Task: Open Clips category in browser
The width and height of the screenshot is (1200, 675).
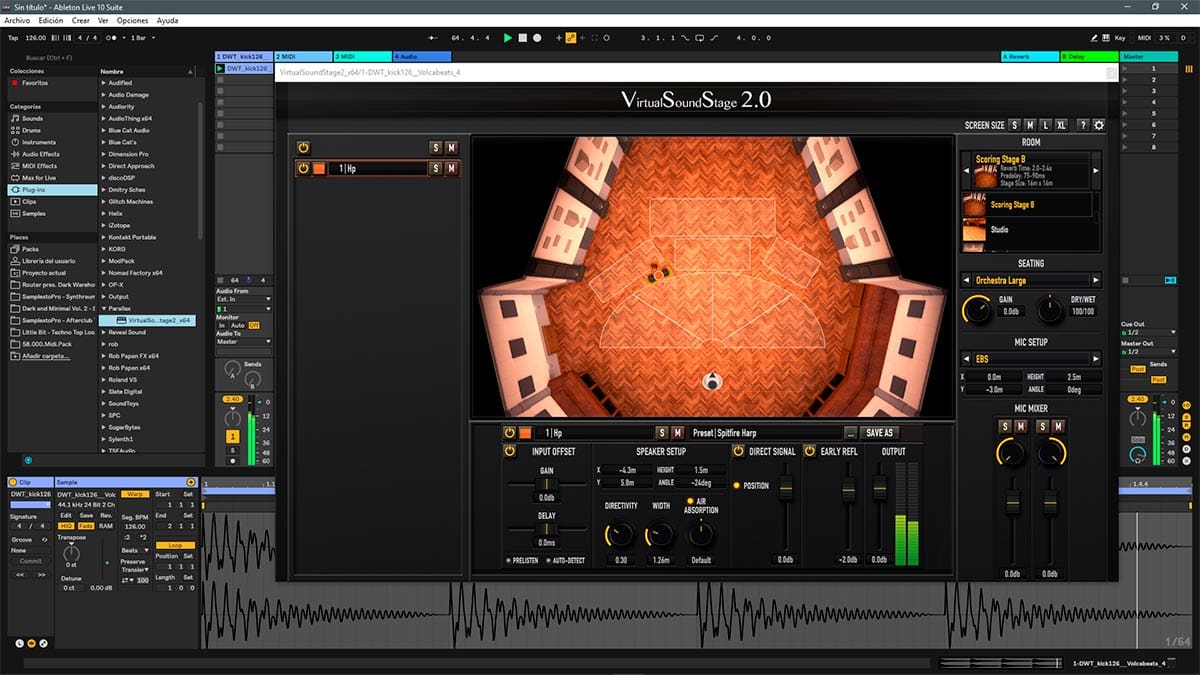Action: tap(28, 201)
